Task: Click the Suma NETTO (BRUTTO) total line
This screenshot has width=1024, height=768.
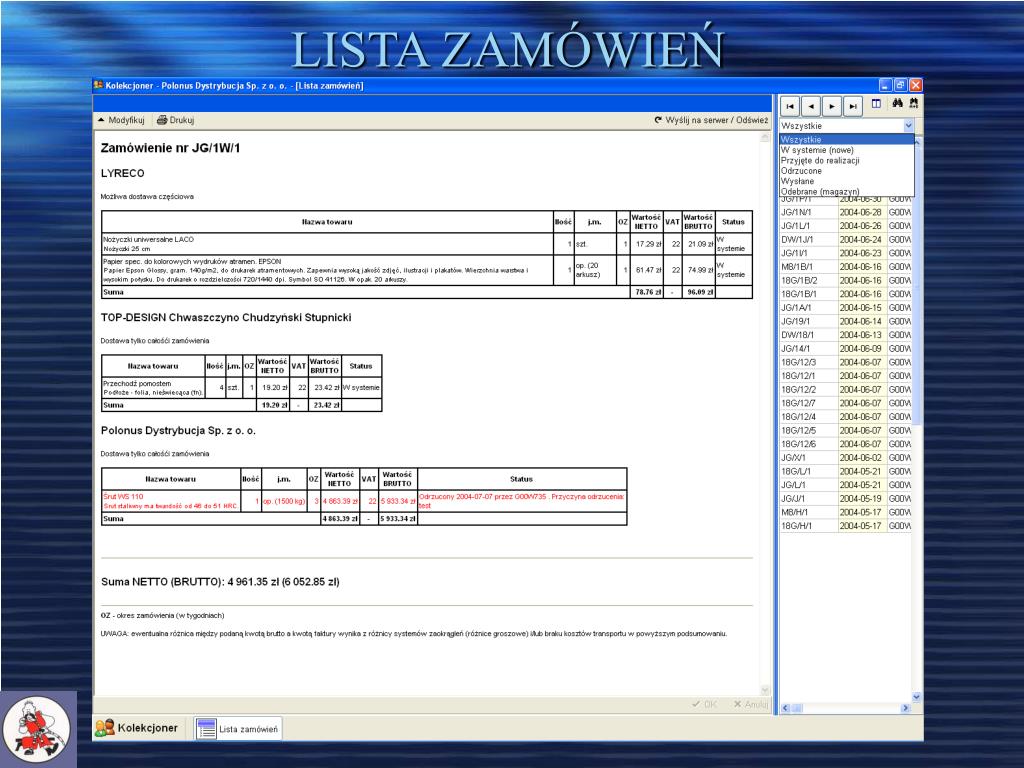Action: tap(220, 582)
